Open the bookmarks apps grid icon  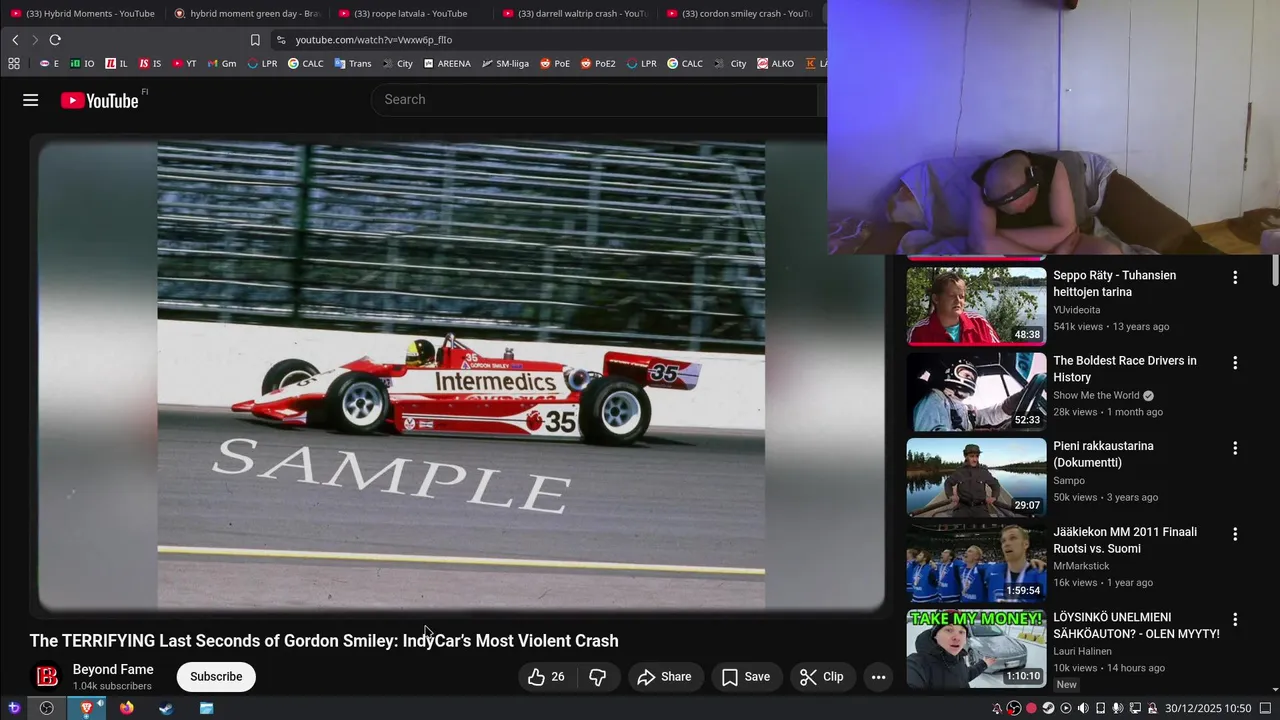(14, 63)
